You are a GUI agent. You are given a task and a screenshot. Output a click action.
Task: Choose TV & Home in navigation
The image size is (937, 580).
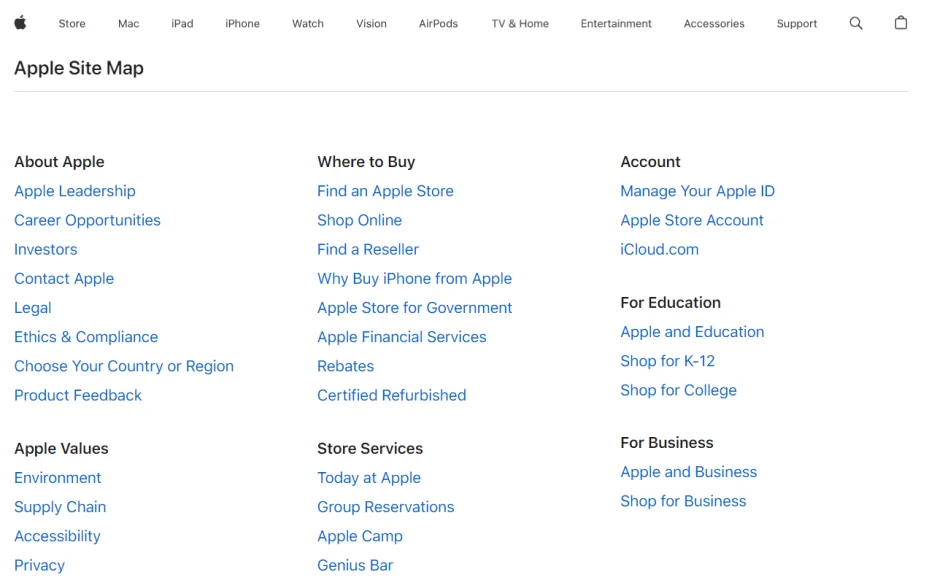pyautogui.click(x=520, y=23)
